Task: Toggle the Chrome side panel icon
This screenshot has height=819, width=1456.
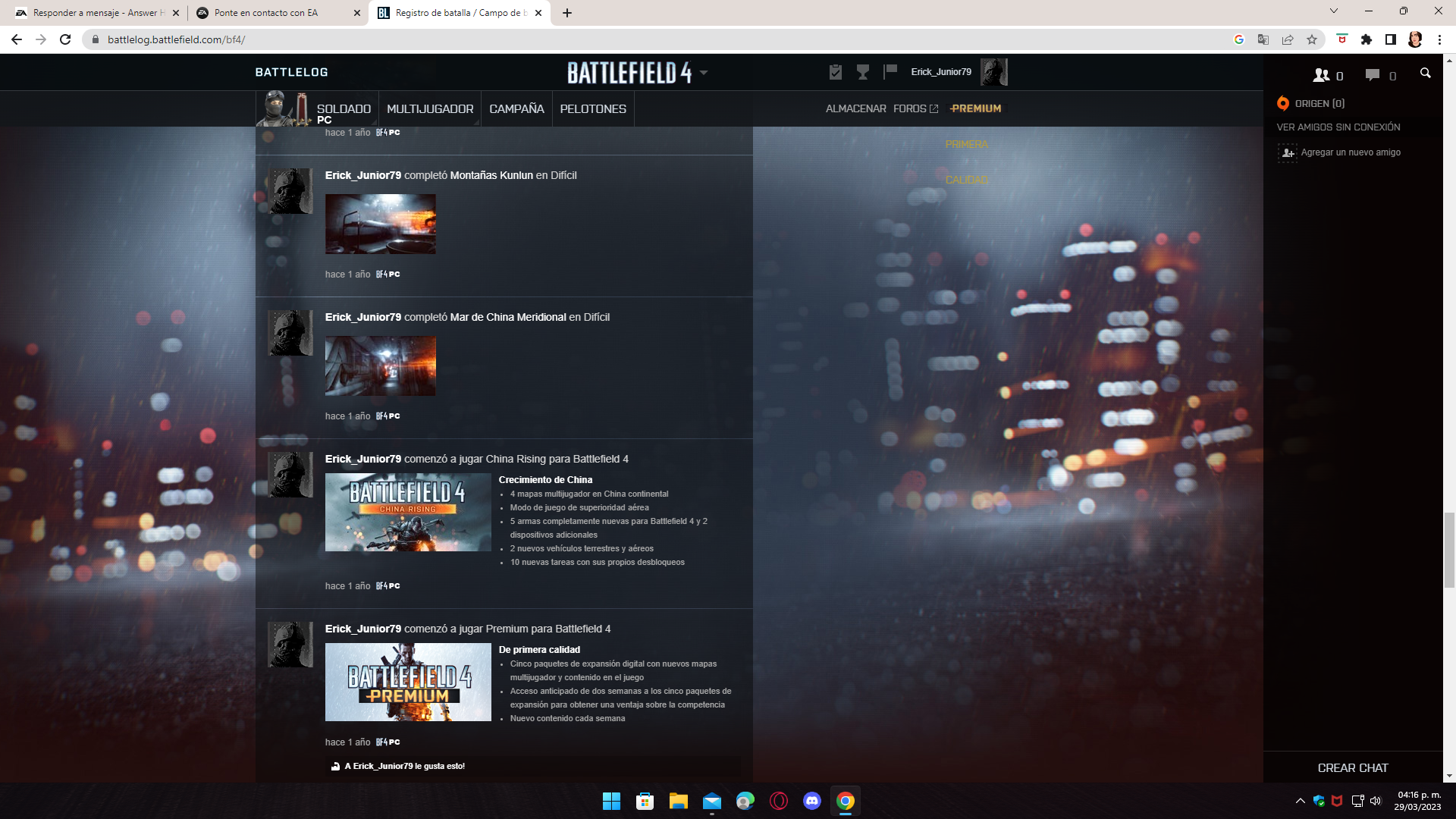Action: [x=1391, y=39]
